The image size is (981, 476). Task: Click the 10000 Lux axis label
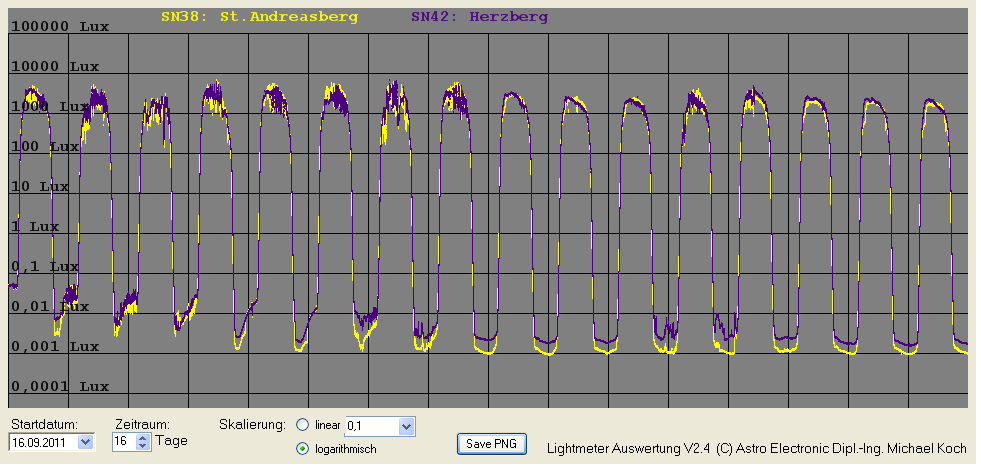(55, 66)
